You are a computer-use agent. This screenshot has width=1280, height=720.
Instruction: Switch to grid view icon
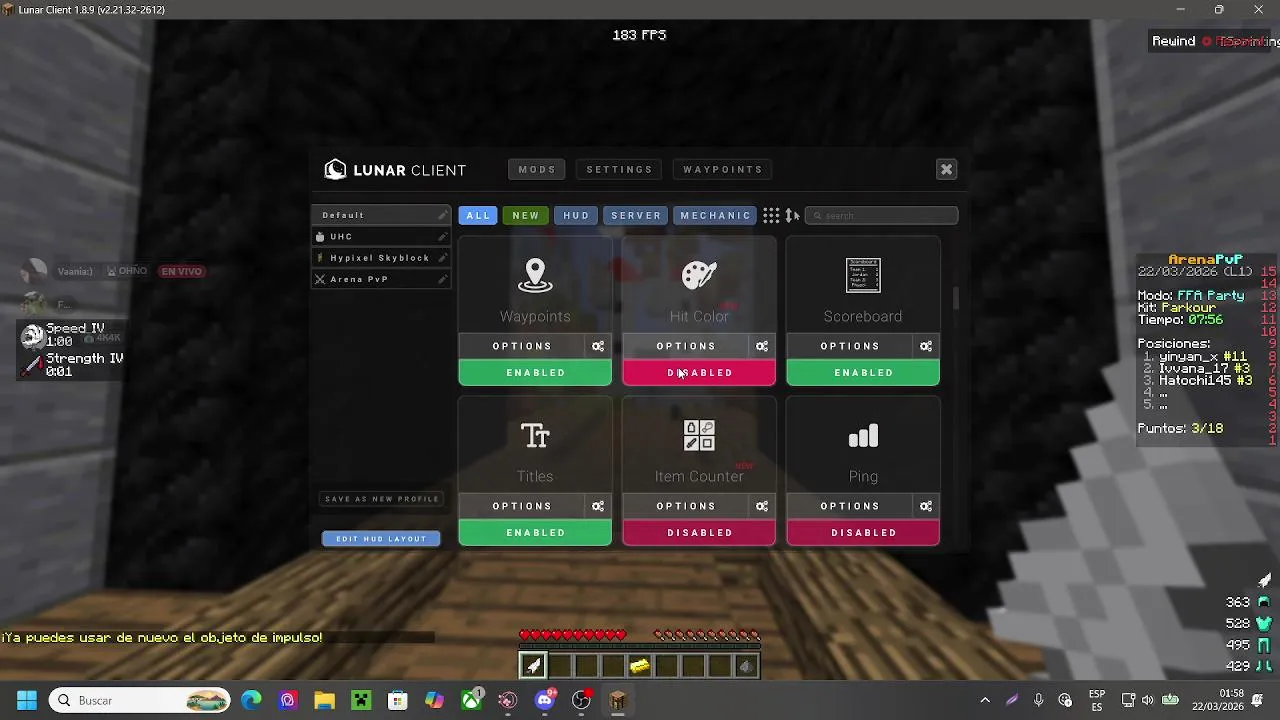pyautogui.click(x=771, y=215)
